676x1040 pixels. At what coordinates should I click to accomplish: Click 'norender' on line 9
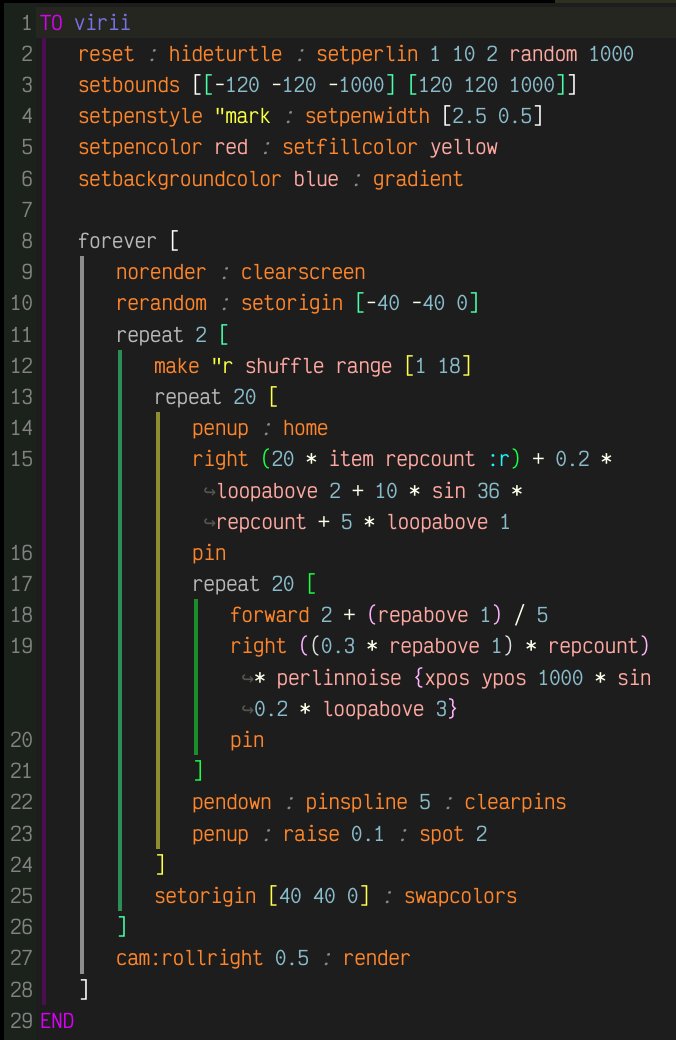(x=161, y=272)
